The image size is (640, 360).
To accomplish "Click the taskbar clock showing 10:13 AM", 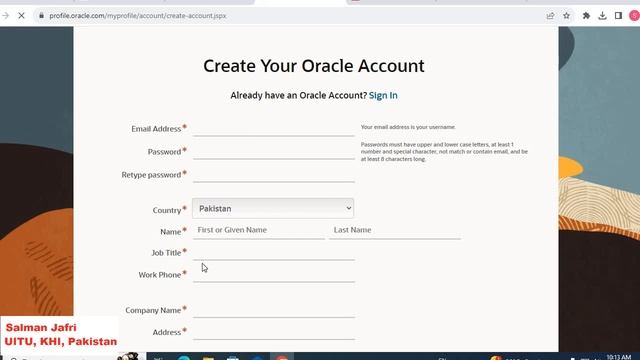I will pyautogui.click(x=618, y=357).
